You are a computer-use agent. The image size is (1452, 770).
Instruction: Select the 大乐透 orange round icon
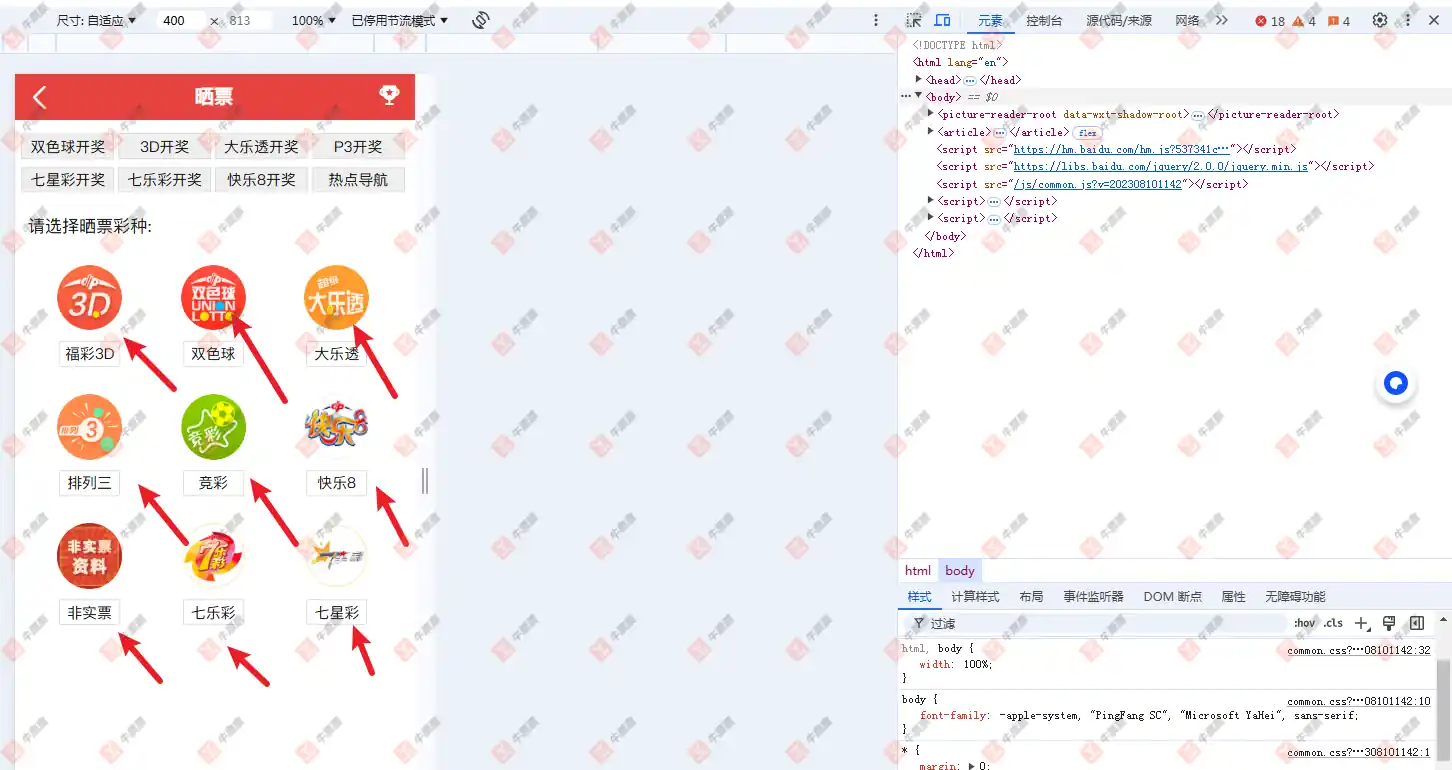(x=337, y=297)
